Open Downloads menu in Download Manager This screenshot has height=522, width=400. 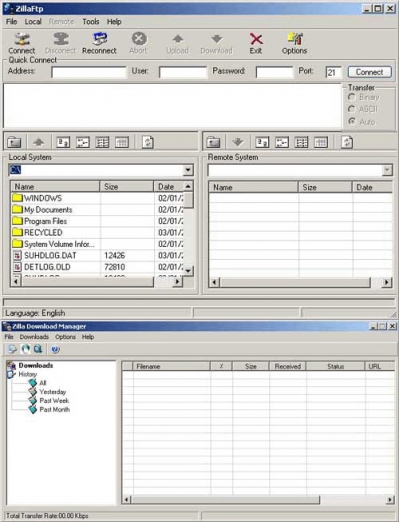pos(34,337)
